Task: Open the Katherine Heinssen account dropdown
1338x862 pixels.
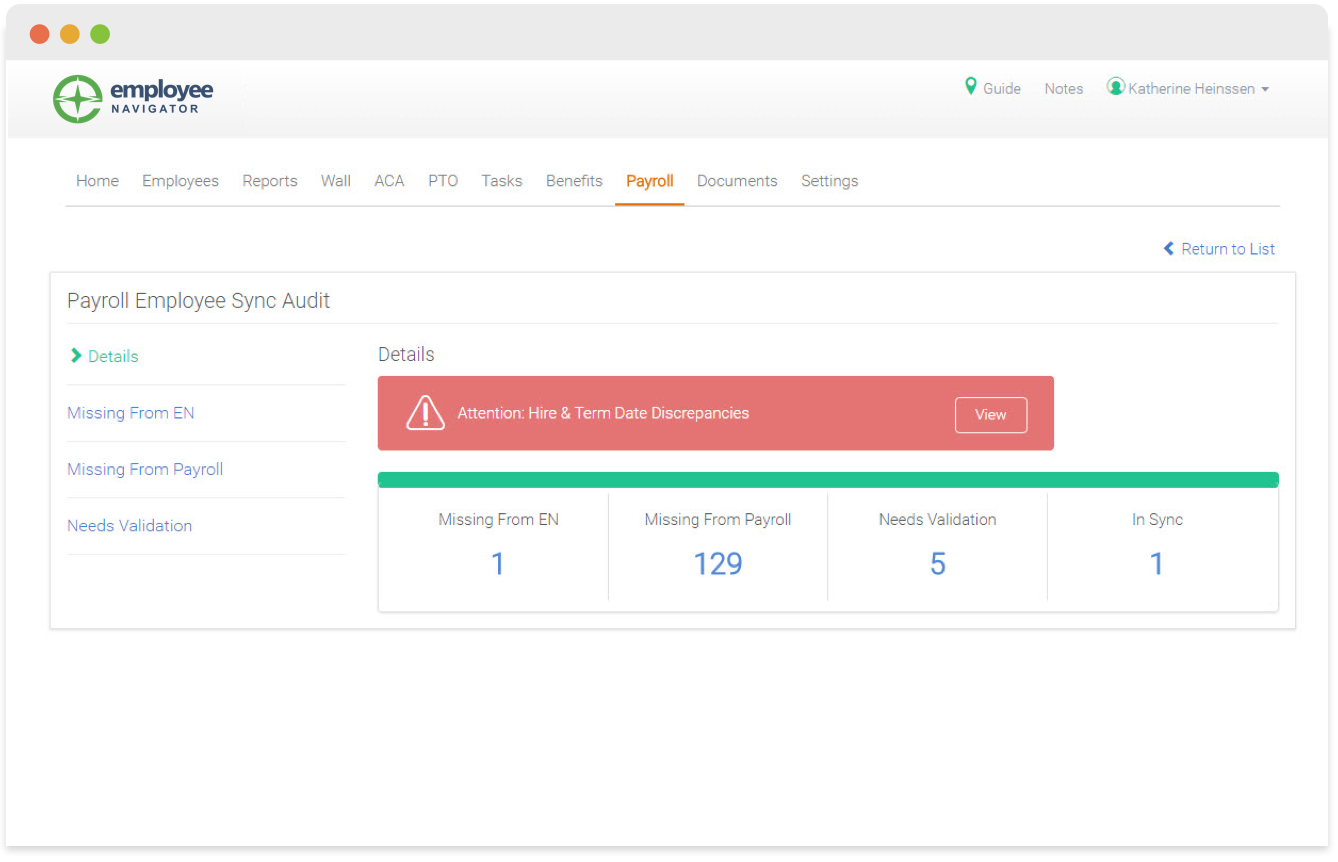Action: pos(1190,88)
